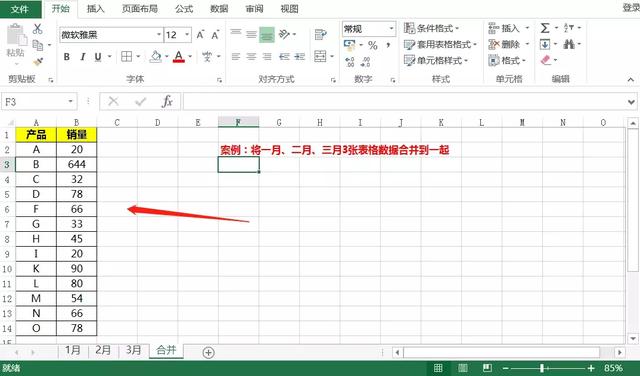Open the fill color dropdown arrow
Viewport: 640px width, 376px height.
coord(167,56)
